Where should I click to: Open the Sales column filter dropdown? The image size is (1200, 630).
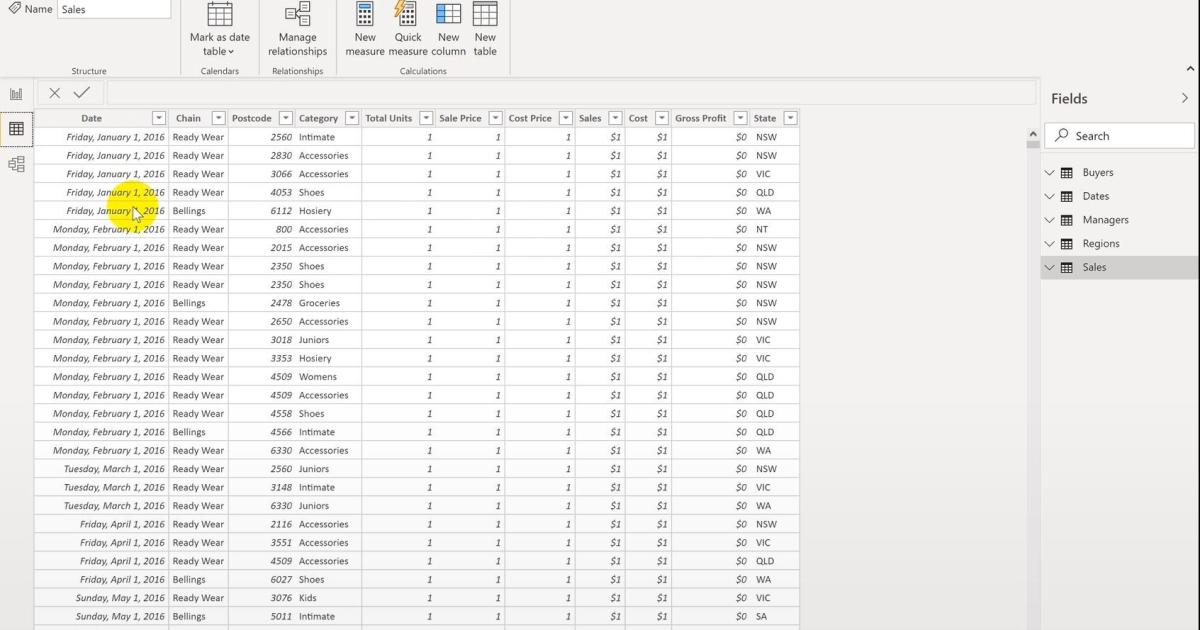[615, 118]
